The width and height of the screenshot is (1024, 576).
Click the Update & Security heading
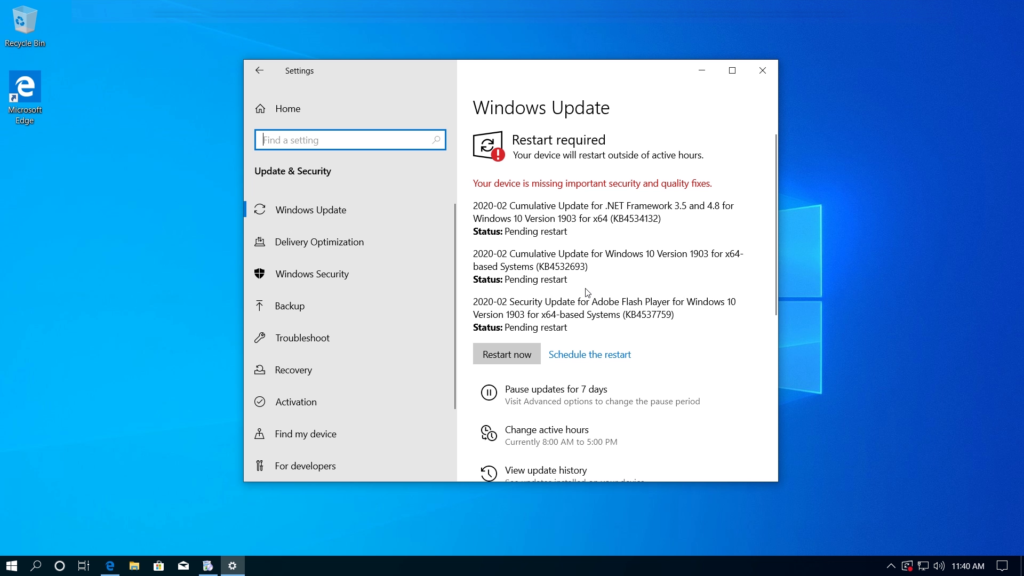point(293,171)
